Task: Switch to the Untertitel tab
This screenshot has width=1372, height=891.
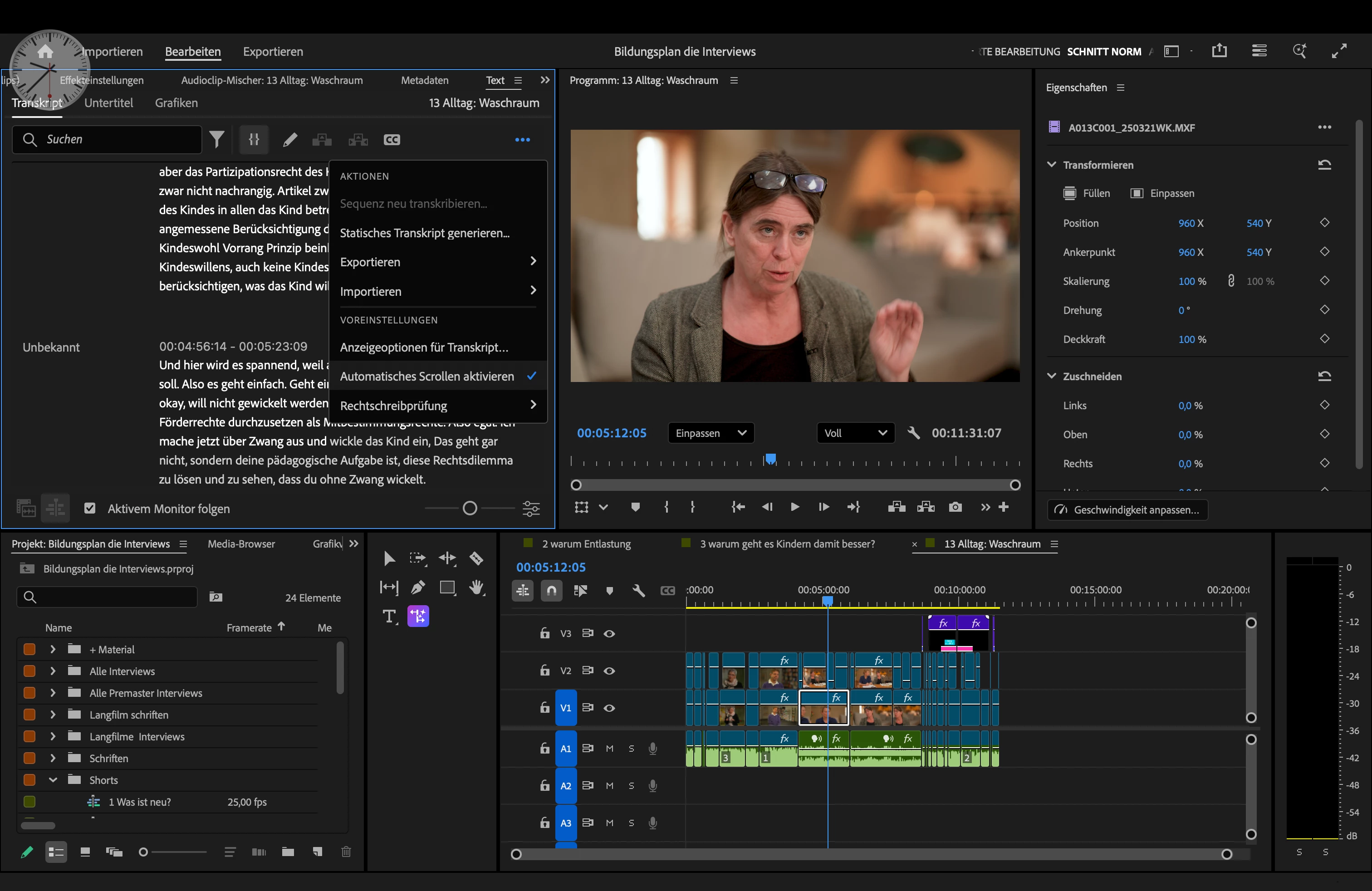Action: coord(108,103)
